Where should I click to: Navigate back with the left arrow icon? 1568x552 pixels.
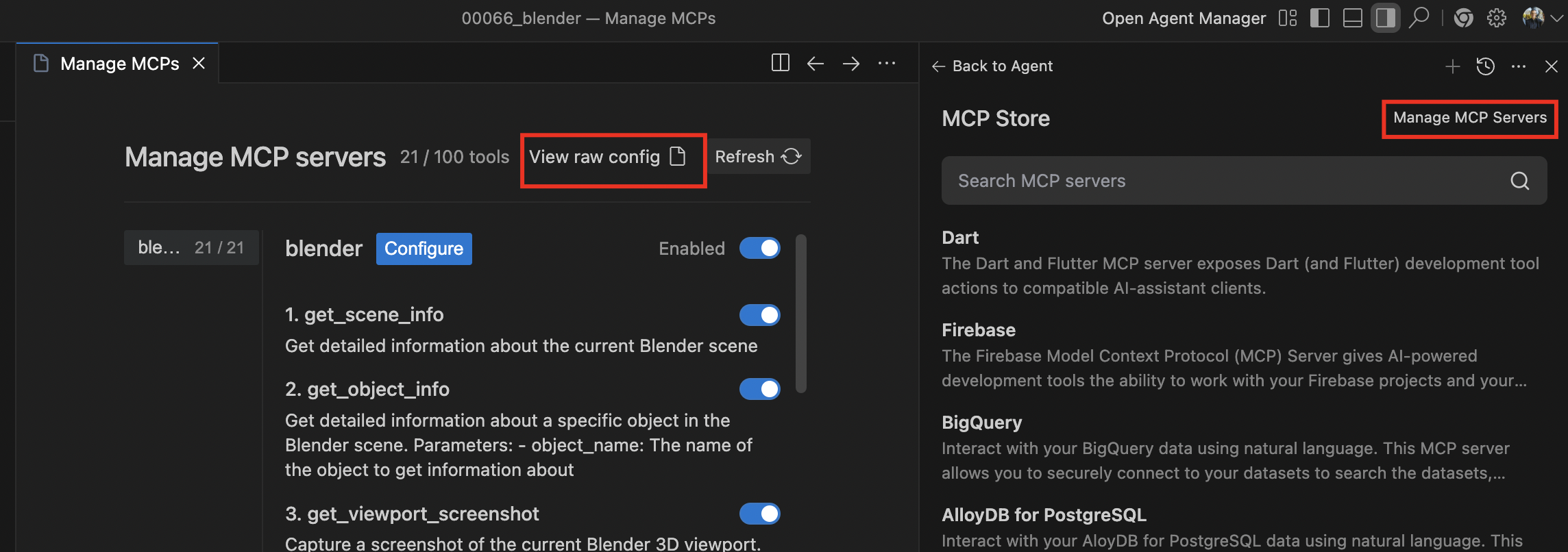click(815, 64)
